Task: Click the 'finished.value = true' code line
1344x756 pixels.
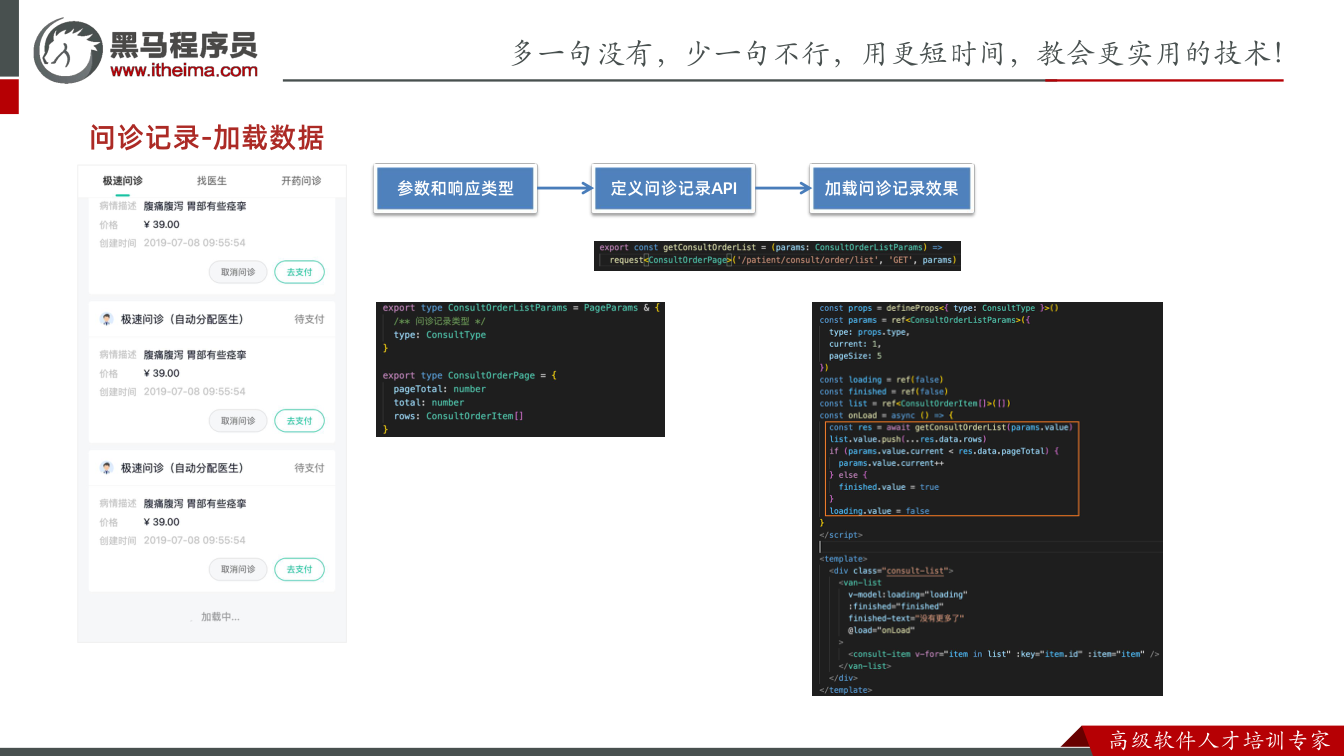Action: click(x=888, y=487)
